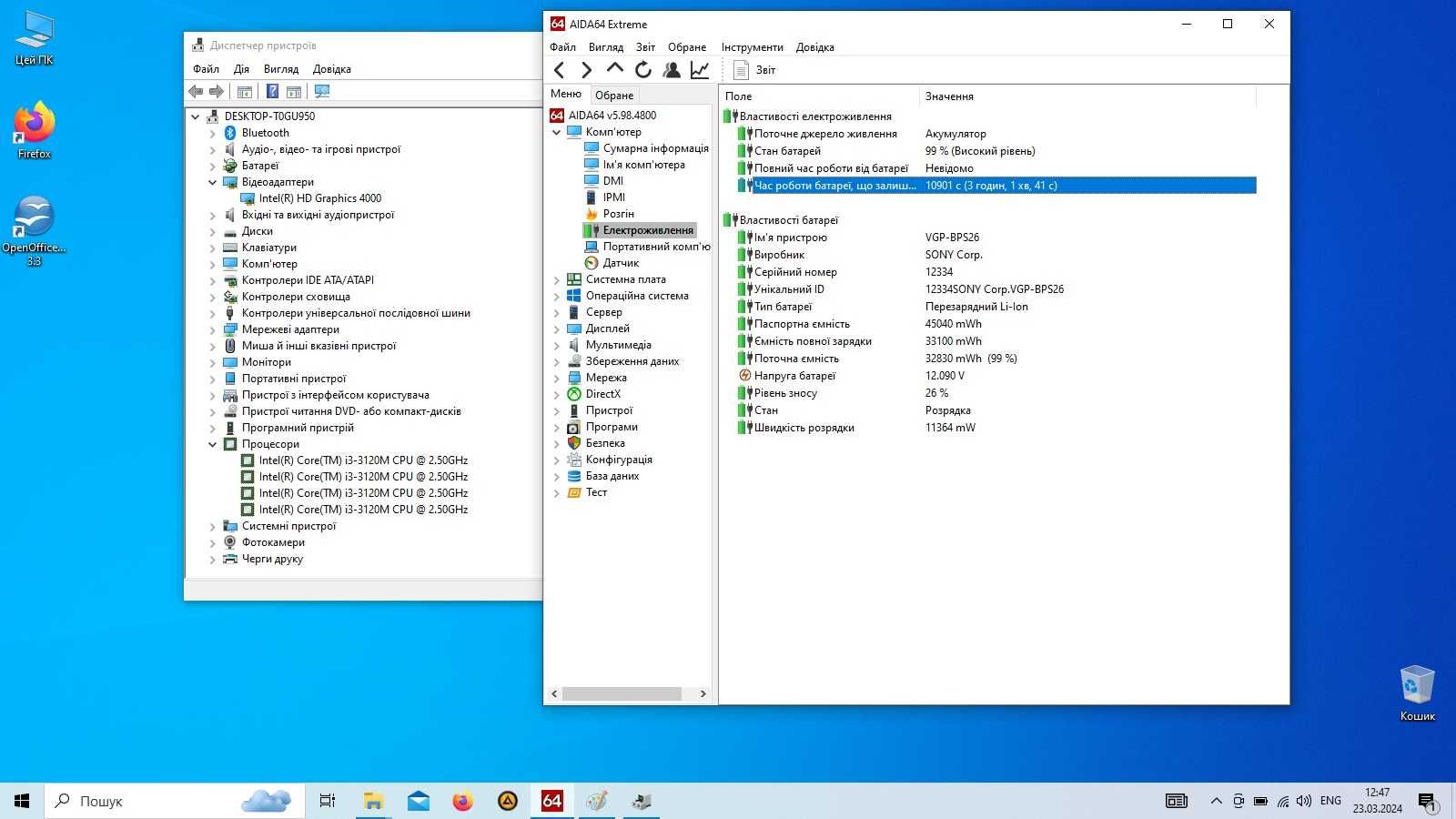Collapse the Процесори node in Device Manager
This screenshot has width=1456, height=819.
click(x=213, y=444)
